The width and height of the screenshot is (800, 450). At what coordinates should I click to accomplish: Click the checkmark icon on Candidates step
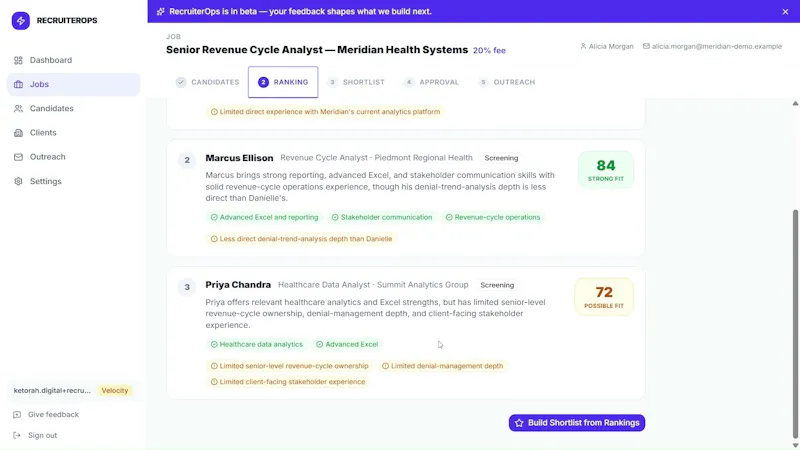(x=181, y=82)
